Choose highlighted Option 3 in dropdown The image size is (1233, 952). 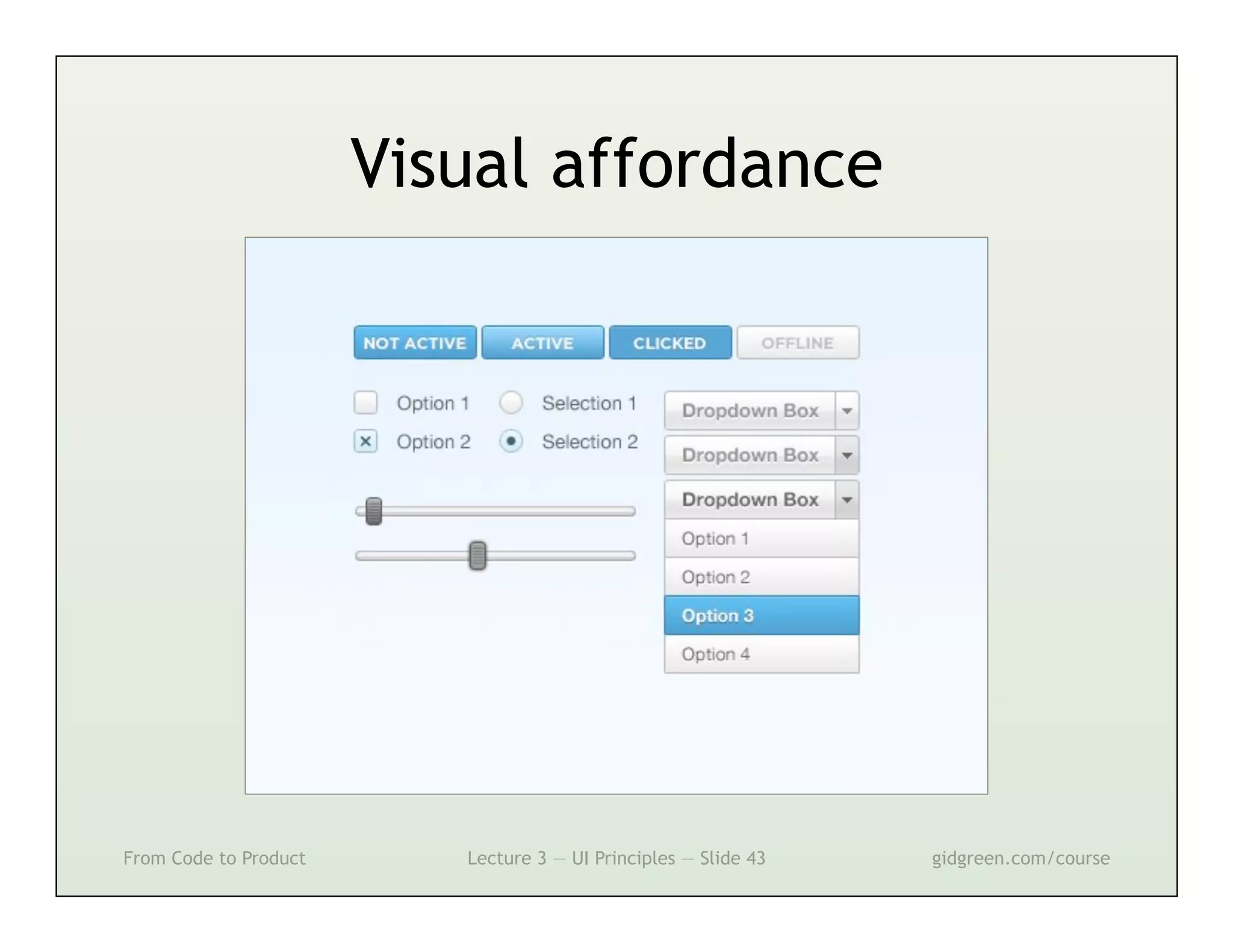(762, 615)
